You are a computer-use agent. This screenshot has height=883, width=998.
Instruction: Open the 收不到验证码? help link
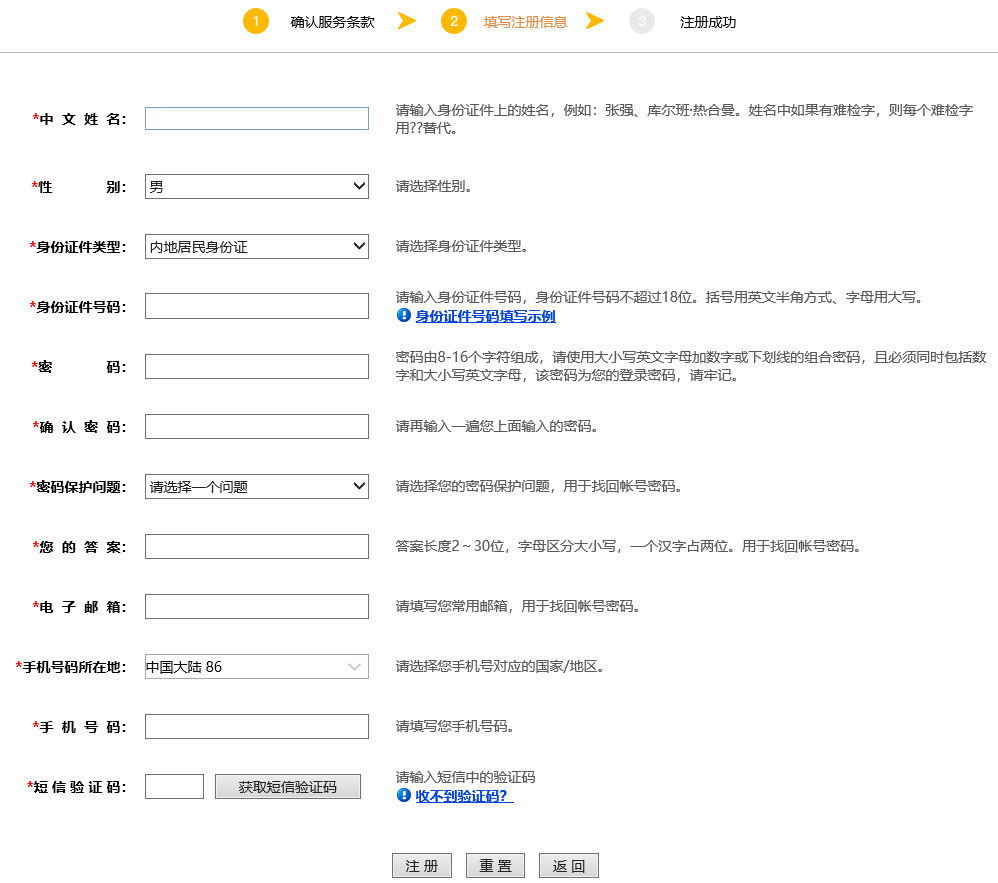pyautogui.click(x=464, y=796)
